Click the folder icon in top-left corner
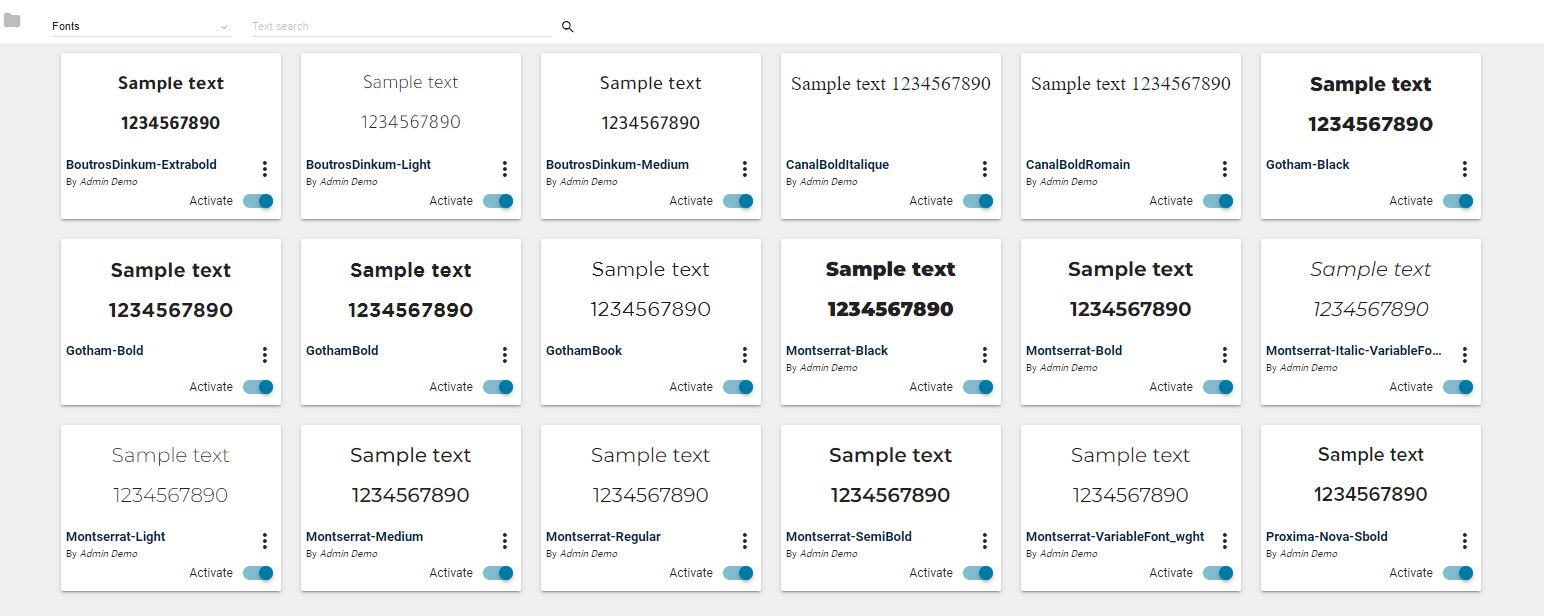This screenshot has width=1544, height=616. (x=12, y=20)
